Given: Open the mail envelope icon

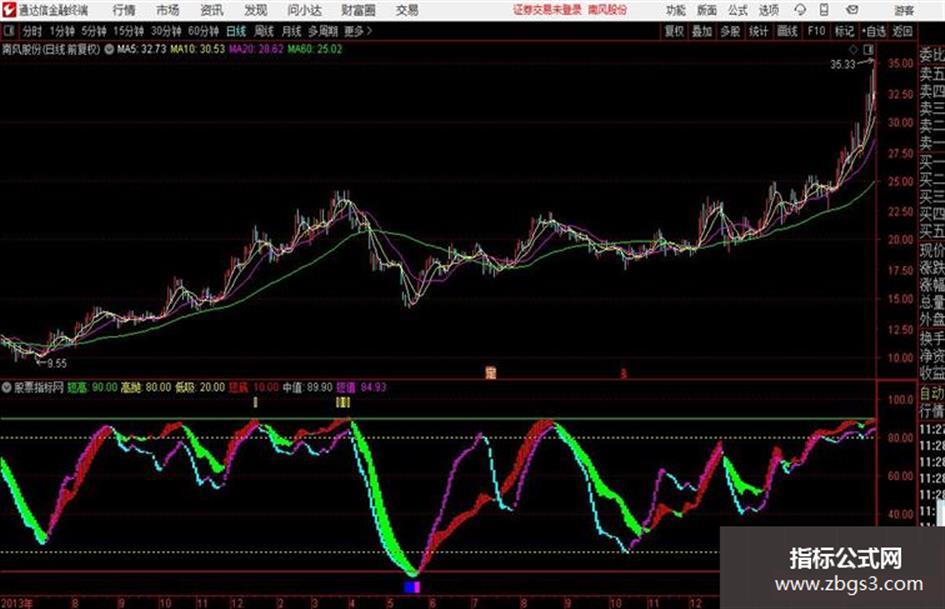Looking at the screenshot, I should (x=852, y=10).
